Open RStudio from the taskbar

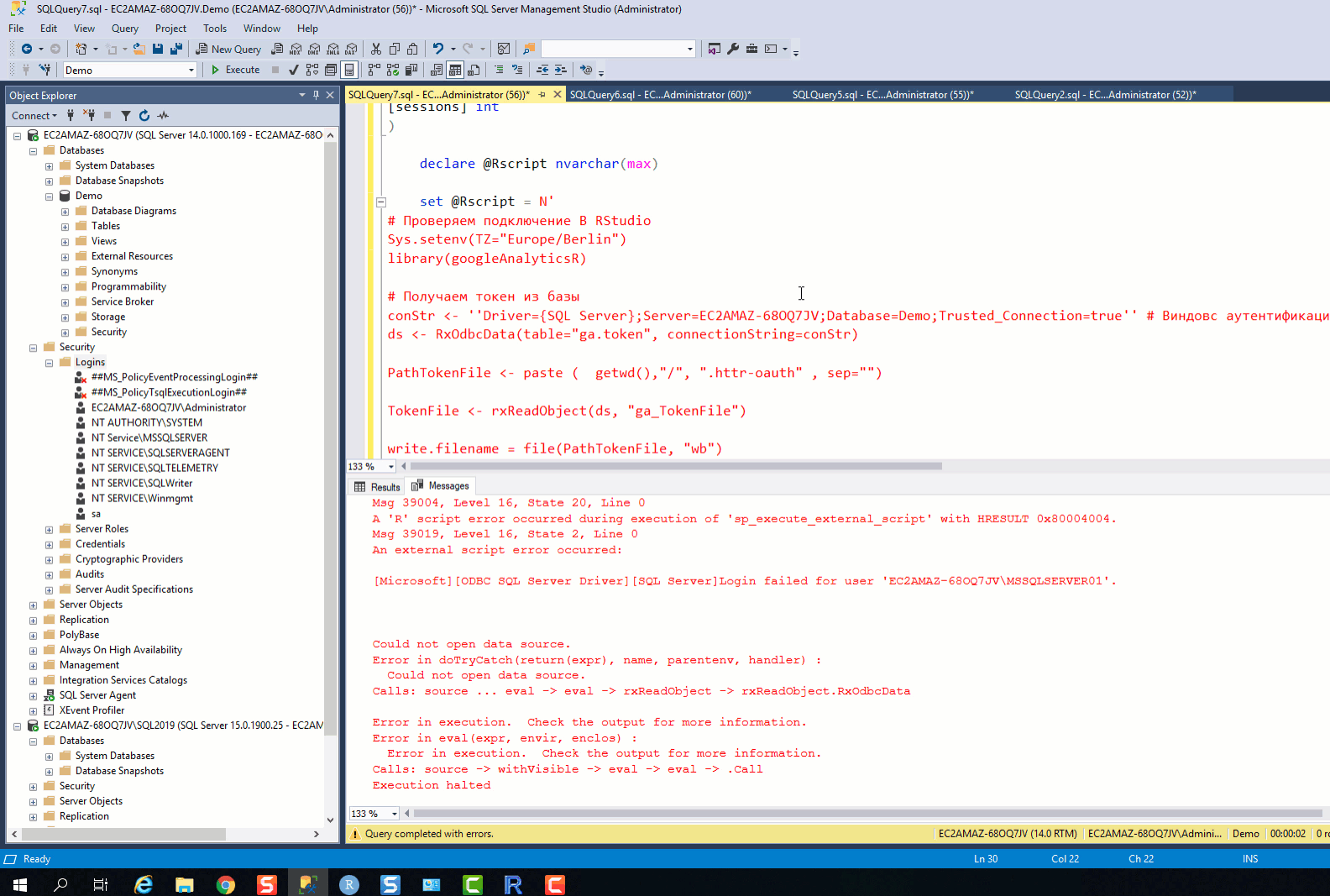click(x=349, y=884)
